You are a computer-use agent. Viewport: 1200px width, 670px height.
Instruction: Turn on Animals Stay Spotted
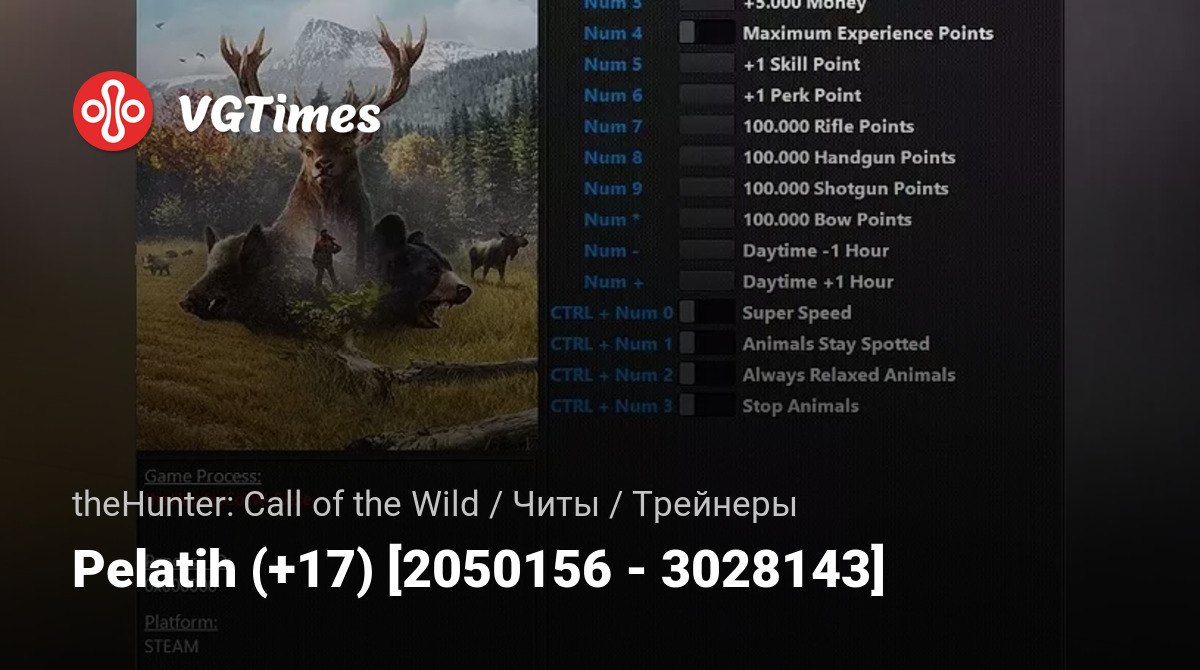(707, 343)
